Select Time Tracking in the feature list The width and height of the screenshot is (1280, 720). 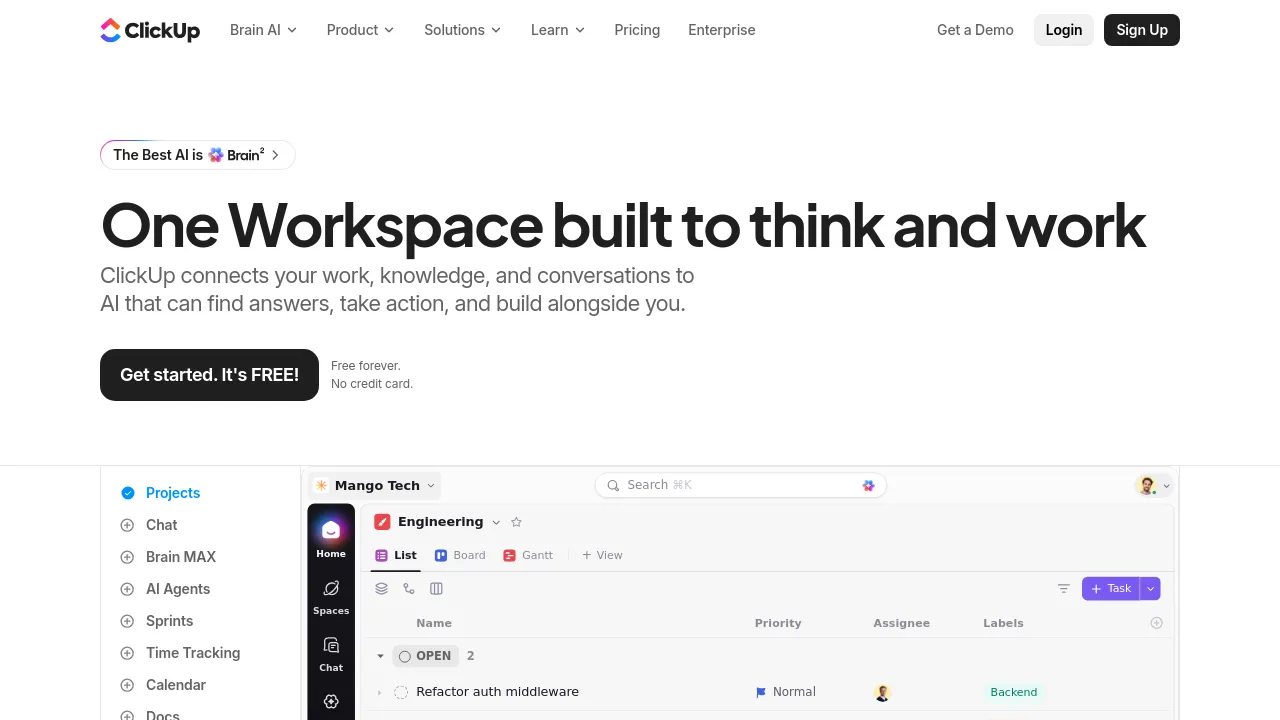pos(180,653)
